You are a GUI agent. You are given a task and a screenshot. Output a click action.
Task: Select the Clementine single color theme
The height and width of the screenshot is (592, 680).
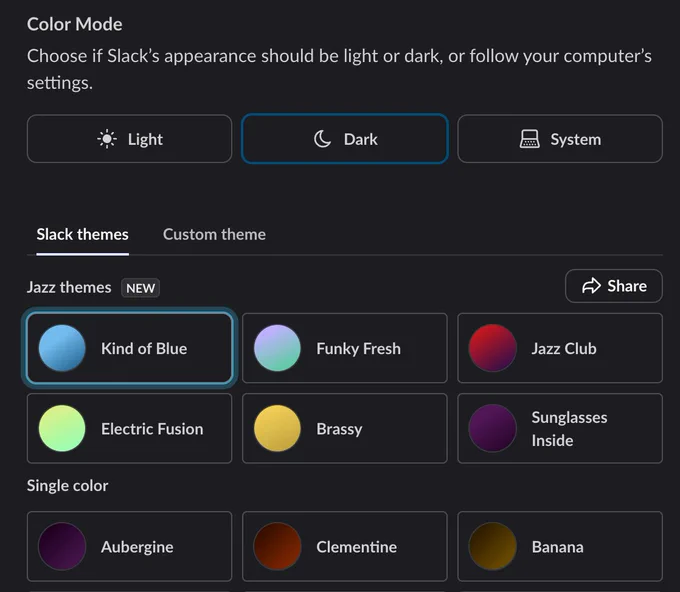345,546
